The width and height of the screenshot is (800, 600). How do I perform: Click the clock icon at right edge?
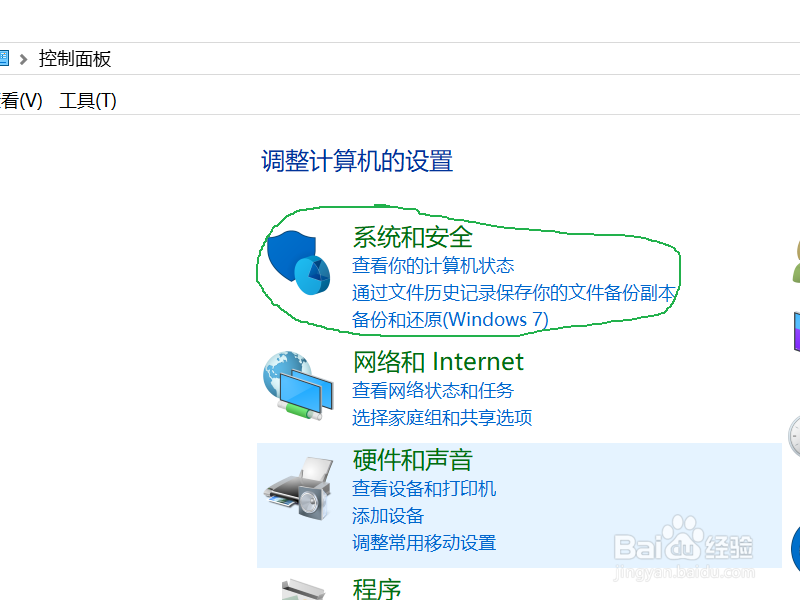point(794,436)
